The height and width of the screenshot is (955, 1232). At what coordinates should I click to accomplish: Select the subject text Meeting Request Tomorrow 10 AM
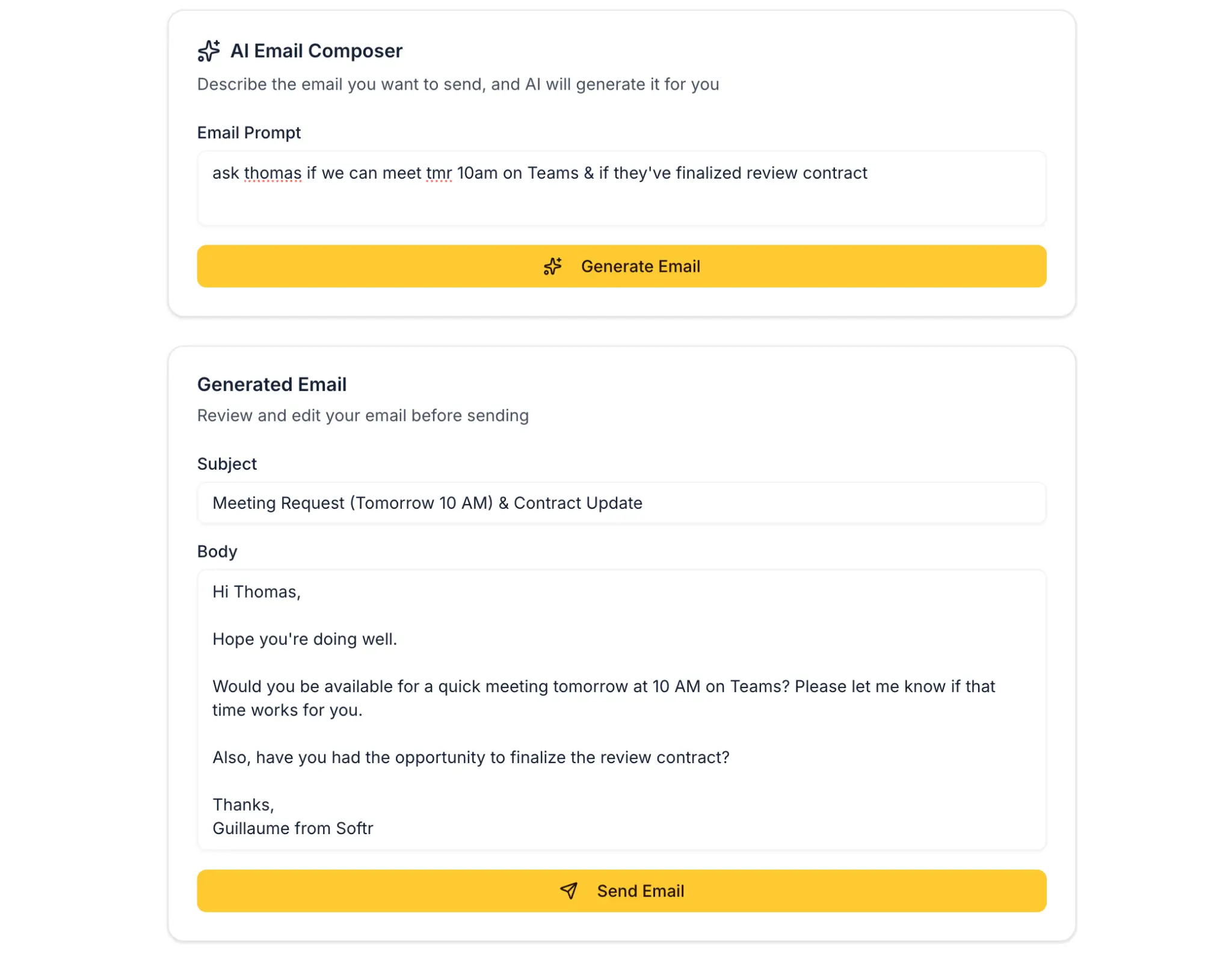(x=352, y=503)
